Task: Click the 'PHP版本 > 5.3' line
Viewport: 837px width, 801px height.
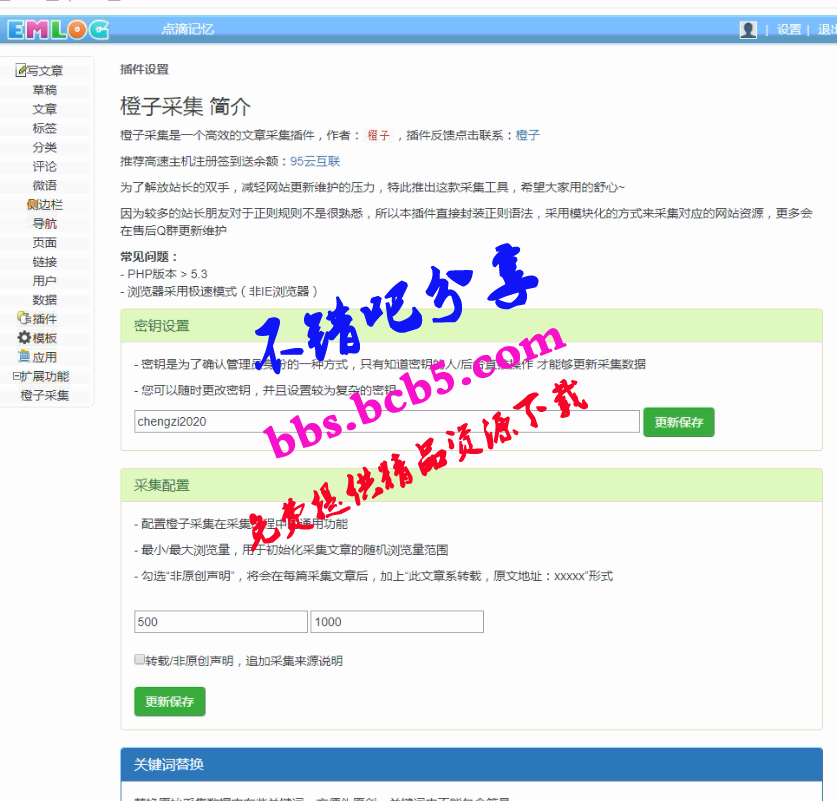Action: click(164, 274)
